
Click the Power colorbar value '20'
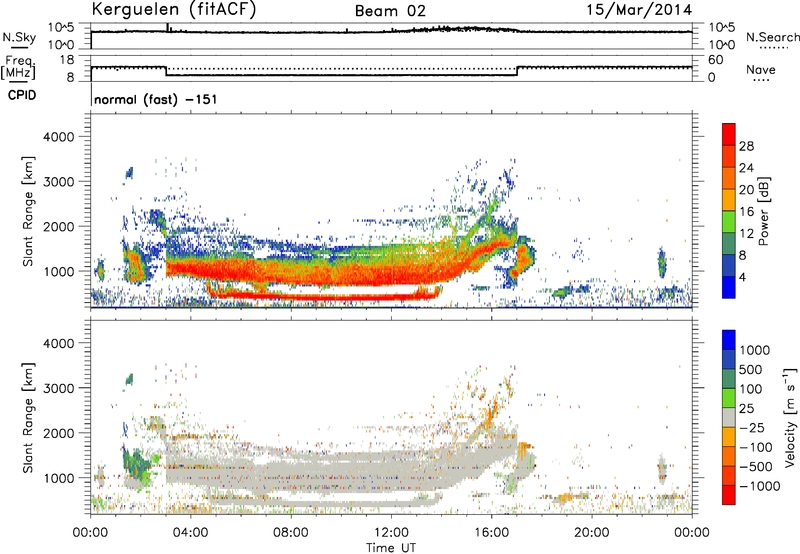point(746,190)
